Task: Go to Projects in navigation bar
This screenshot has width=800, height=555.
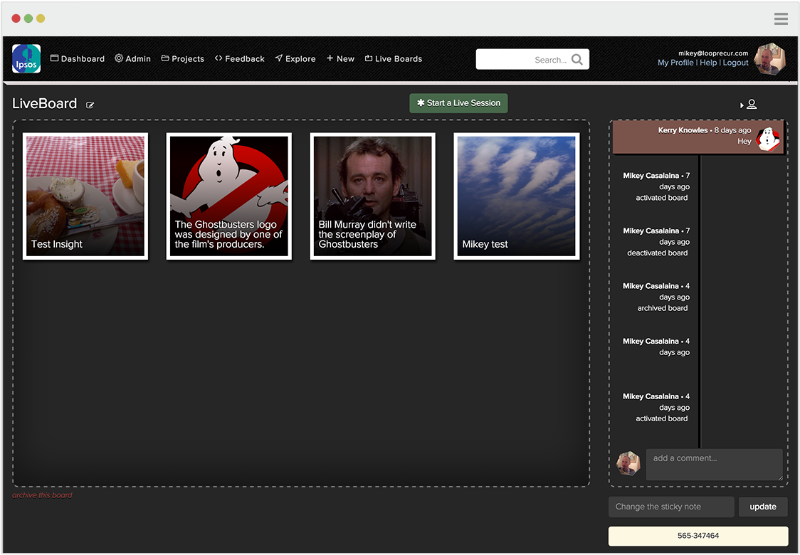Action: click(182, 59)
